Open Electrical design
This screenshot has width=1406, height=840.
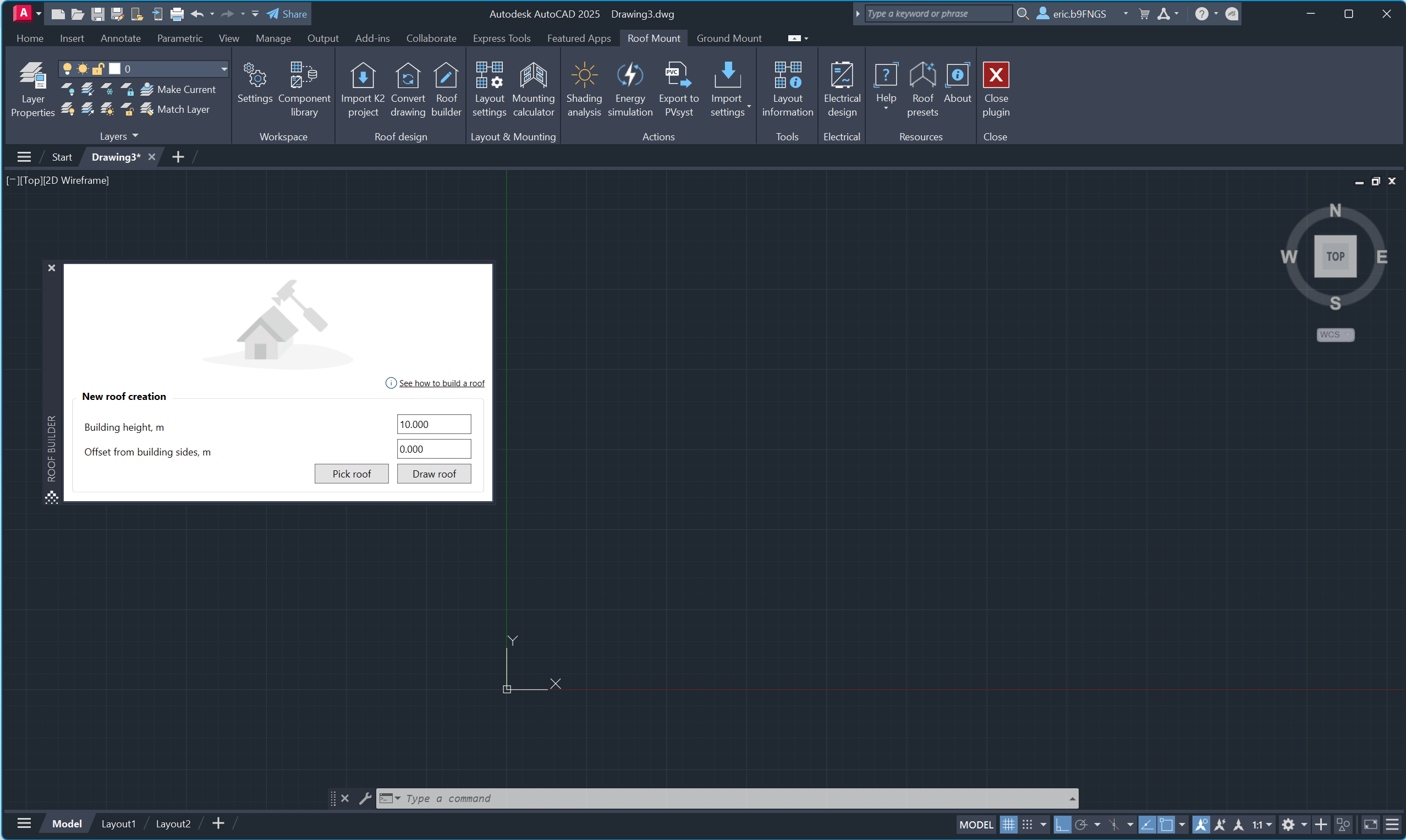pyautogui.click(x=842, y=90)
